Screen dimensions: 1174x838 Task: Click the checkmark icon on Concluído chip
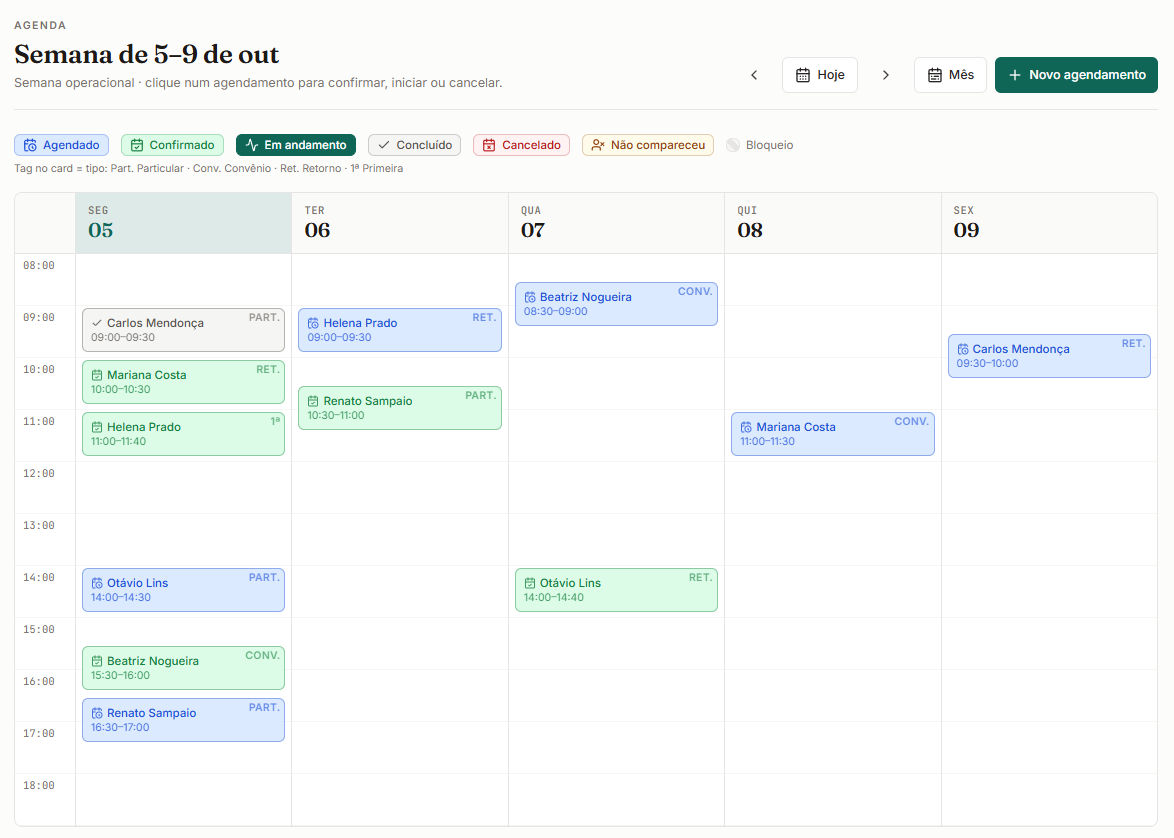(384, 145)
